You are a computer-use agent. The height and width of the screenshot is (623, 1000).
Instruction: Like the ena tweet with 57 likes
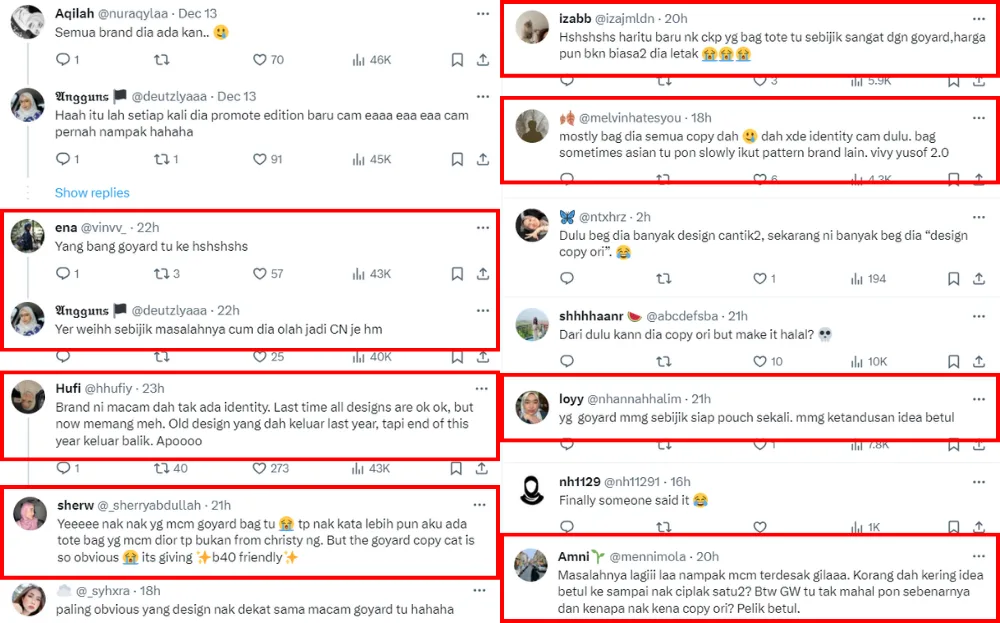click(260, 274)
